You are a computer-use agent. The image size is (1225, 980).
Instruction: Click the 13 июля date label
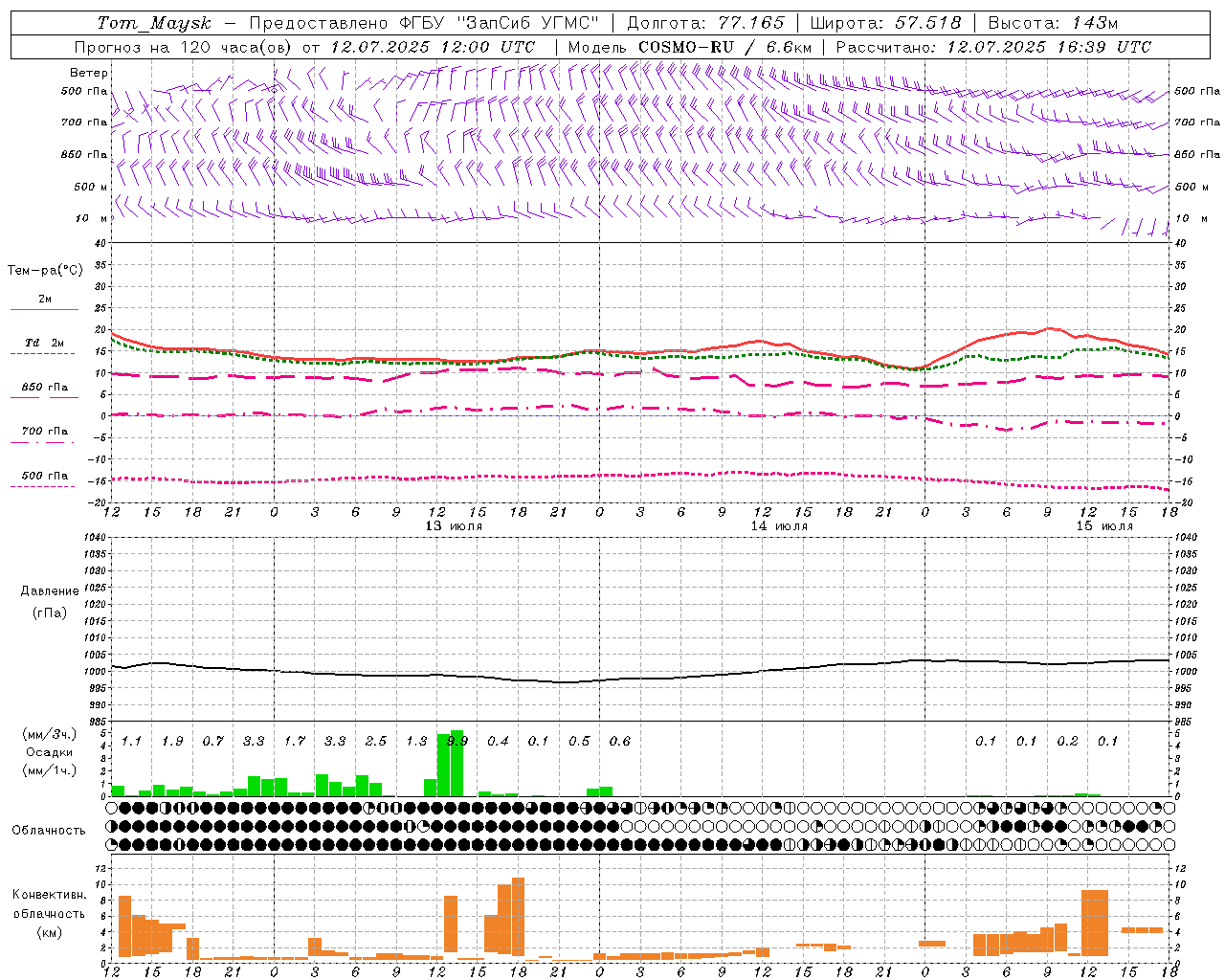click(454, 526)
